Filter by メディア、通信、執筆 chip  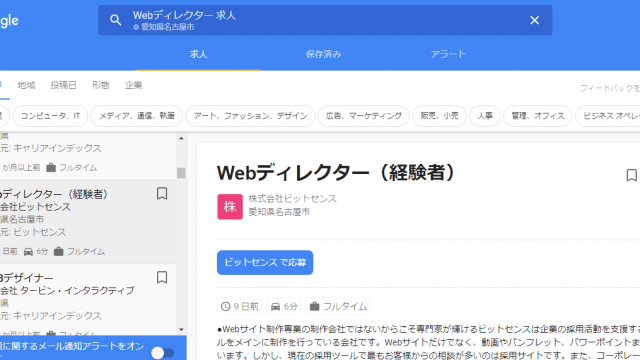137,116
